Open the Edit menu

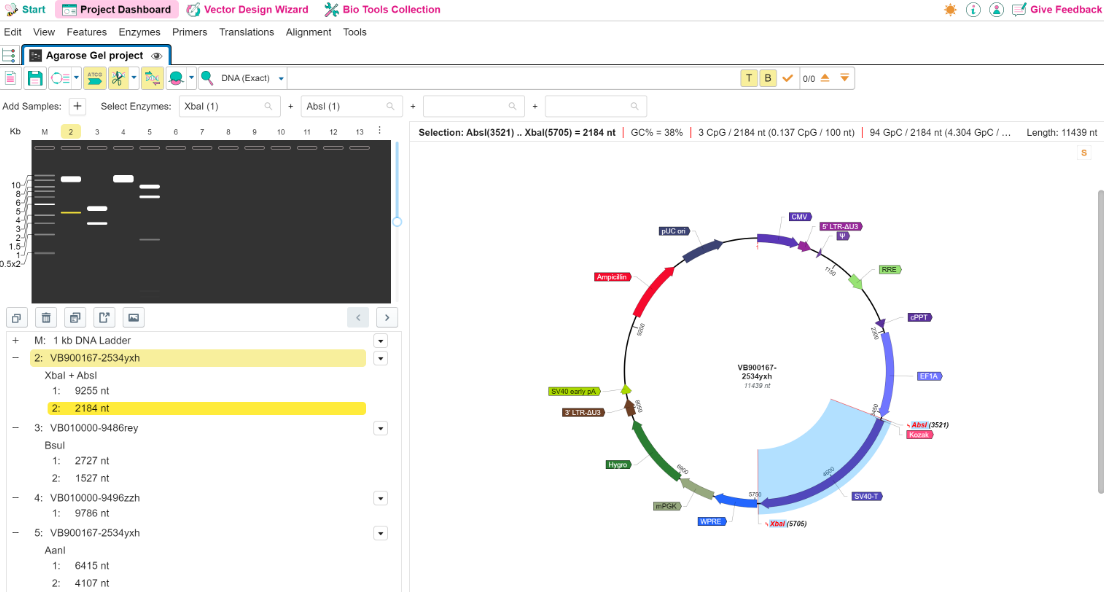(x=13, y=32)
